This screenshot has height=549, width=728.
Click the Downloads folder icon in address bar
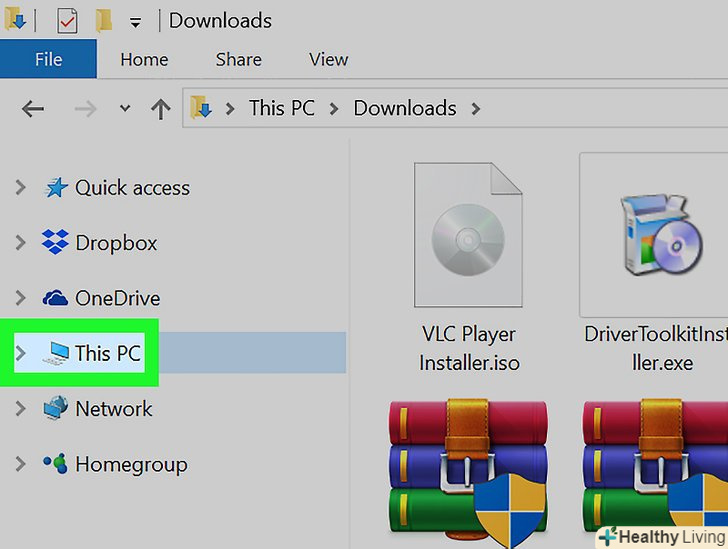coord(202,108)
